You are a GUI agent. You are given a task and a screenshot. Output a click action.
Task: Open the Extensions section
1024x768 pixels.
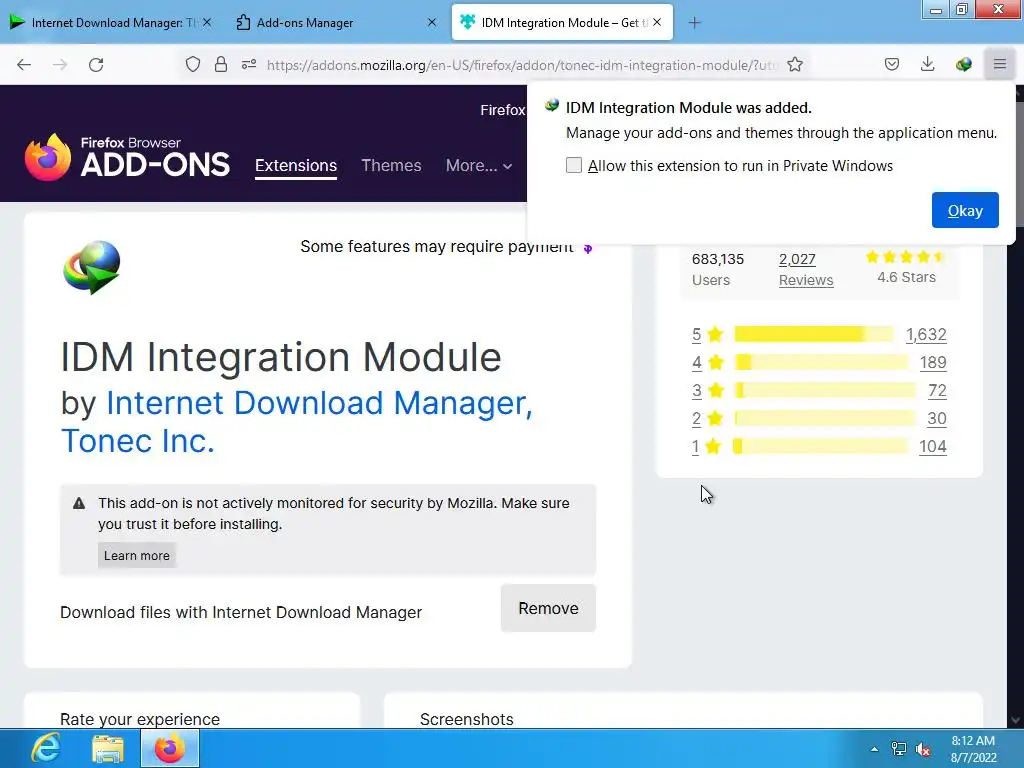coord(296,165)
